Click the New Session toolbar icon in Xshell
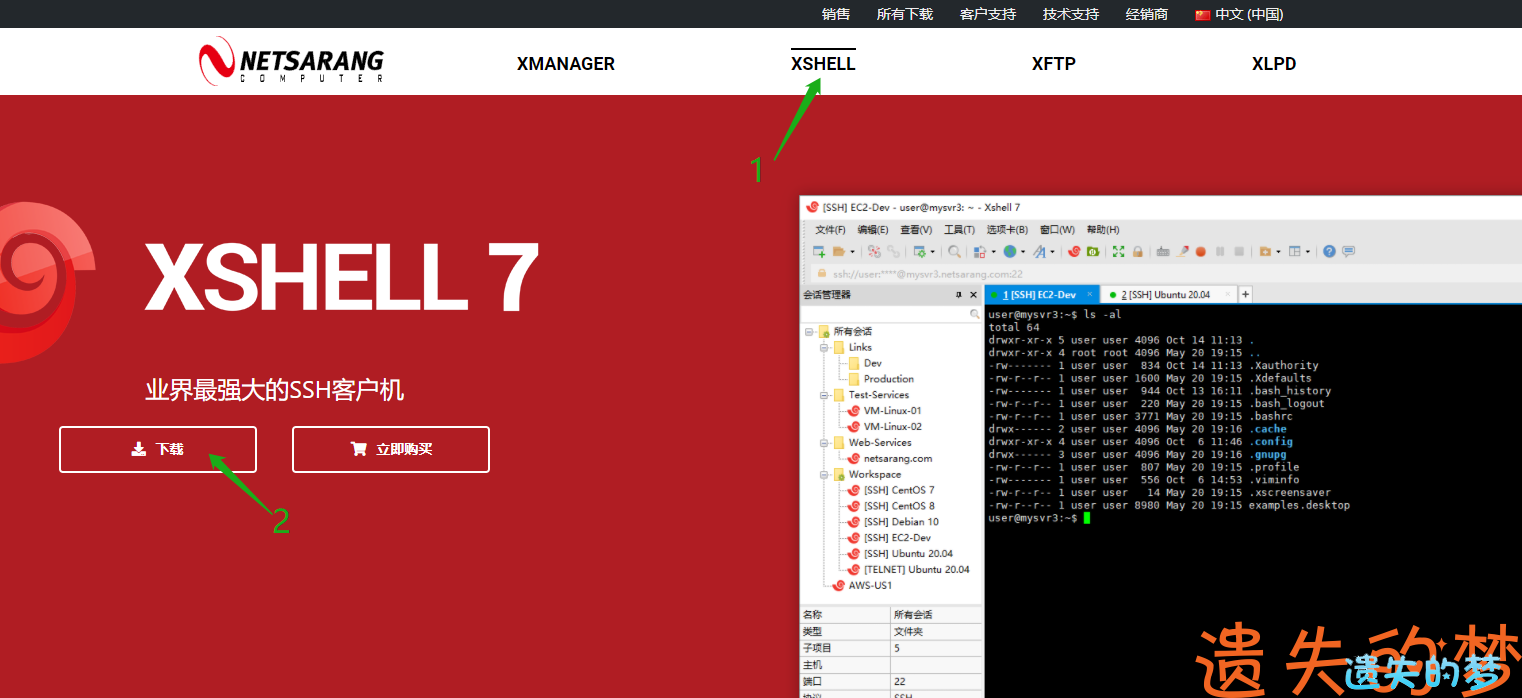Screen dimensions: 1522x698 pyautogui.click(x=819, y=251)
